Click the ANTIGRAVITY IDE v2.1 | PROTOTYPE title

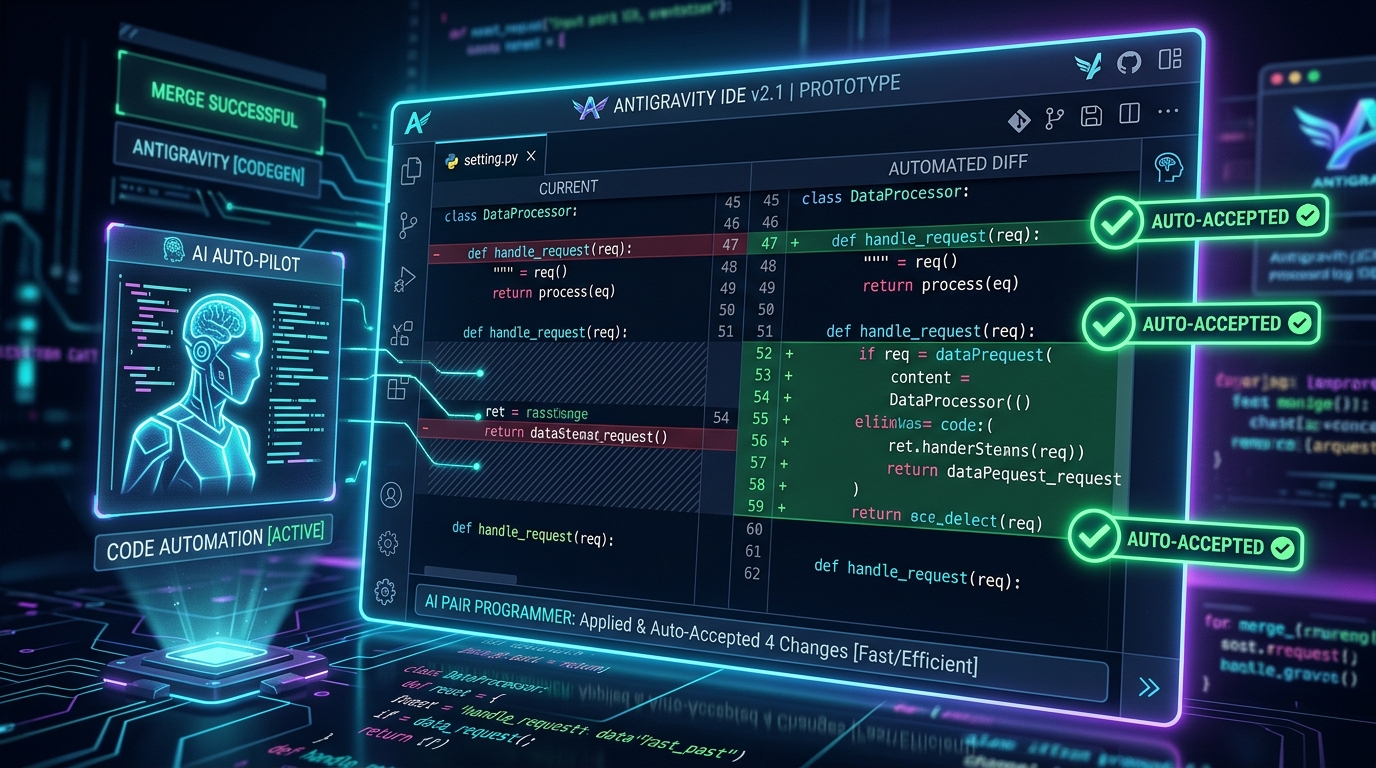pos(758,96)
